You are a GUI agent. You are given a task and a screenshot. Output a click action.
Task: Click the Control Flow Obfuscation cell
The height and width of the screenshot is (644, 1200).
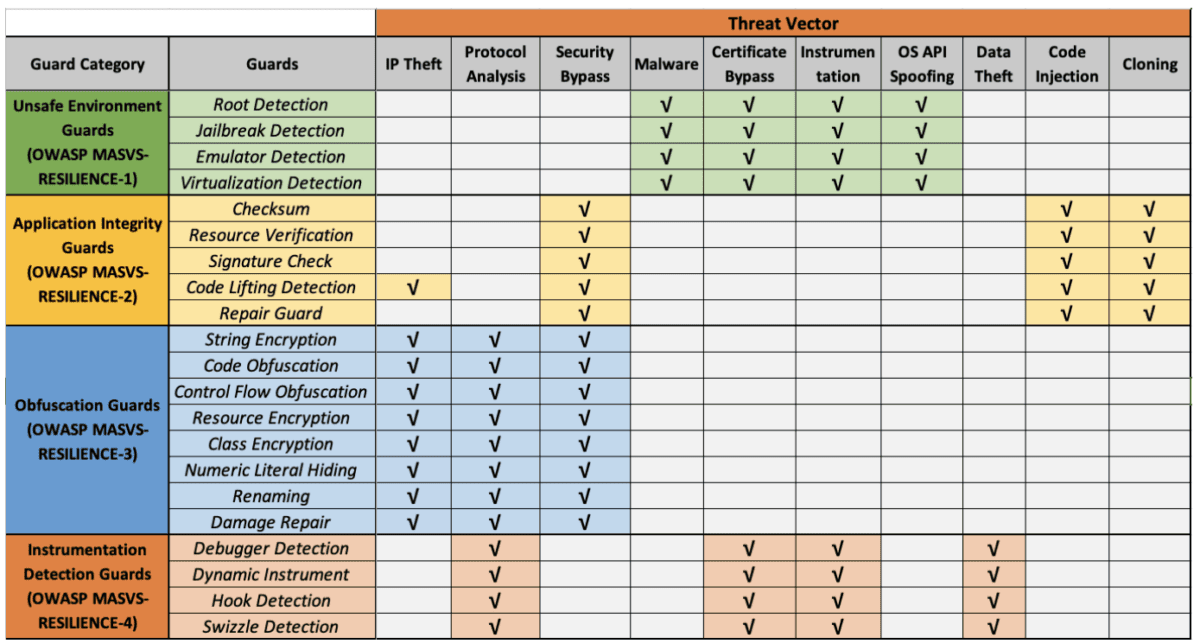tap(271, 392)
